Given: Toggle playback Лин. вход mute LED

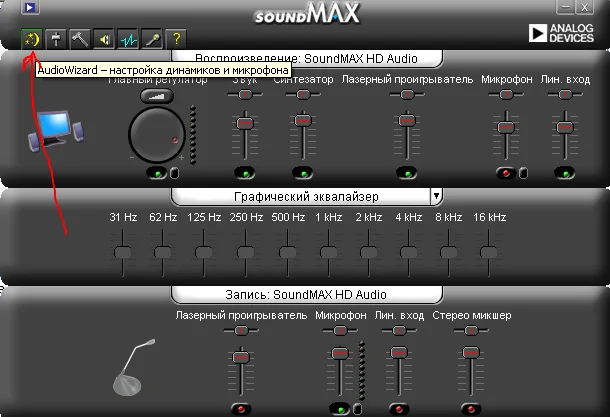Looking at the screenshot, I should click(564, 173).
